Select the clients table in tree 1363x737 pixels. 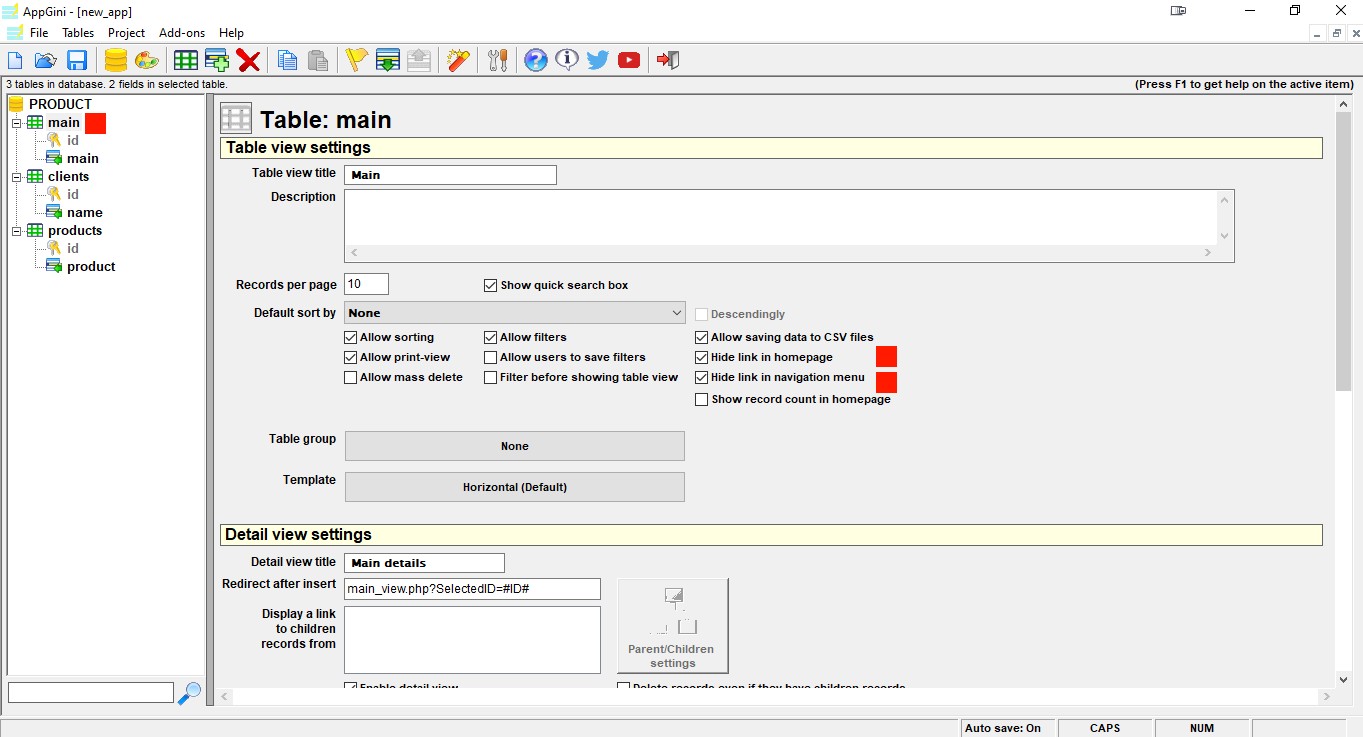click(68, 176)
